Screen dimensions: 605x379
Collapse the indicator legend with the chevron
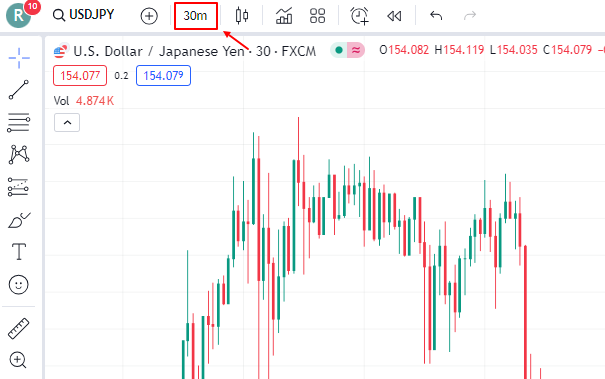[67, 123]
